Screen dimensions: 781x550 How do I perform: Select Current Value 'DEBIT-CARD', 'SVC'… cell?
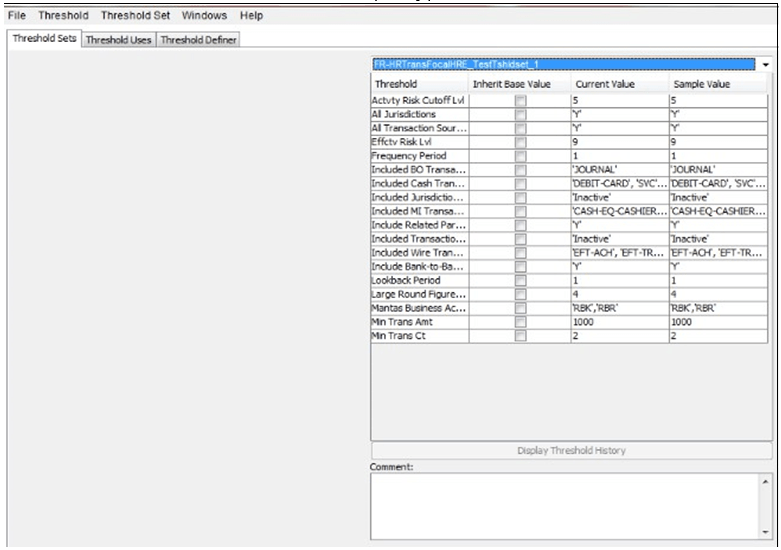point(620,184)
